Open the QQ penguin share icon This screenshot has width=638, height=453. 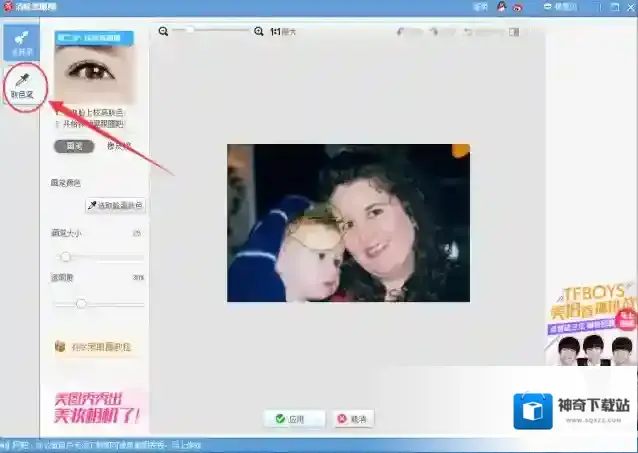pyautogui.click(x=501, y=7)
